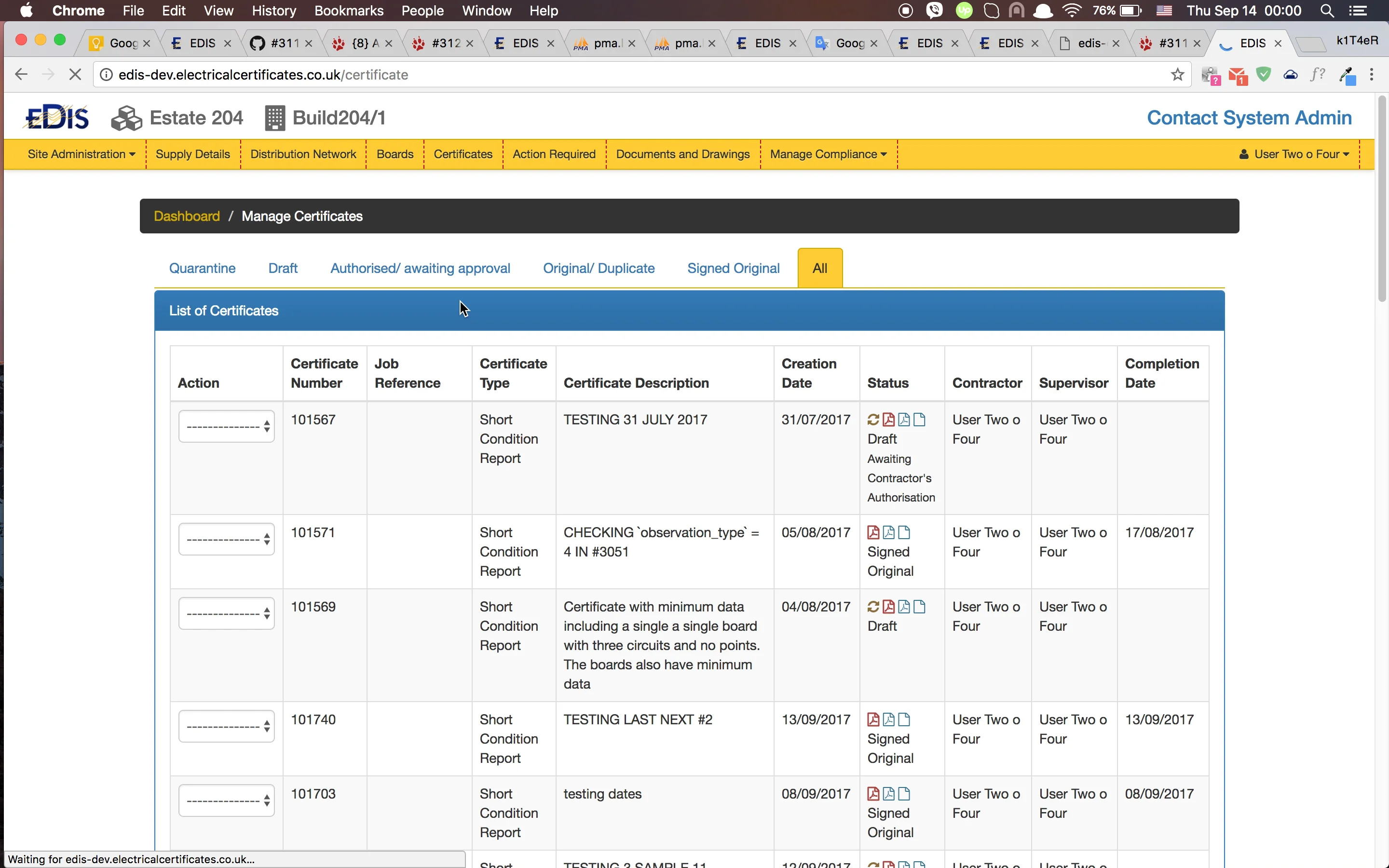This screenshot has width=1389, height=868.
Task: Open User Two o Four account menu
Action: point(1295,154)
